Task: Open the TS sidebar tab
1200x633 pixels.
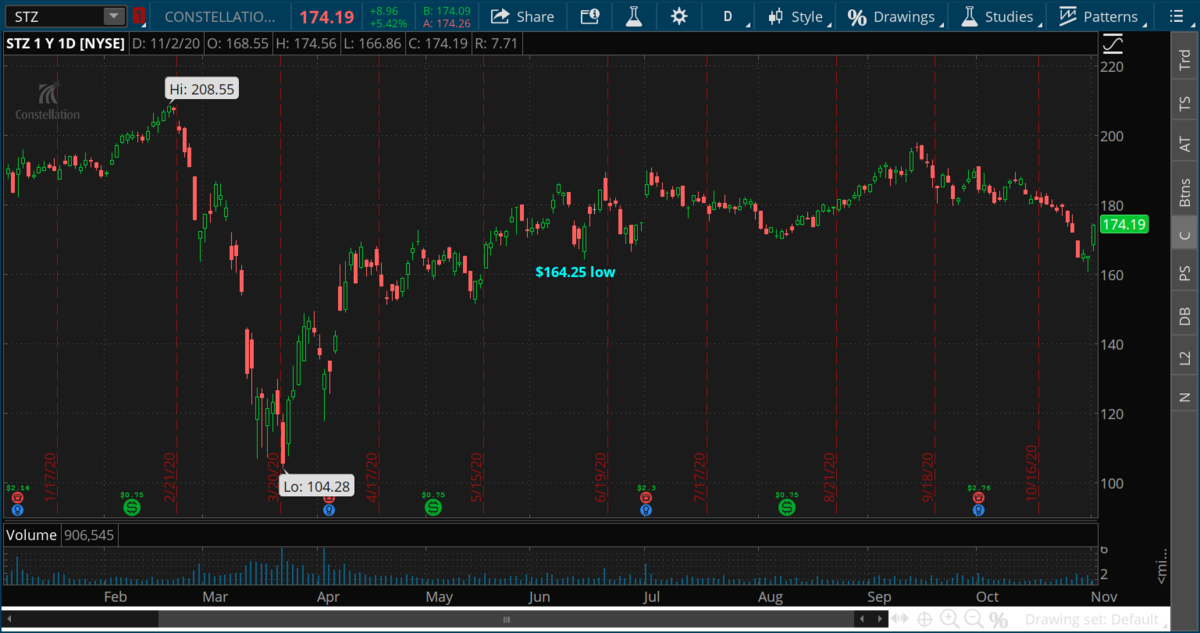Action: click(x=1185, y=103)
